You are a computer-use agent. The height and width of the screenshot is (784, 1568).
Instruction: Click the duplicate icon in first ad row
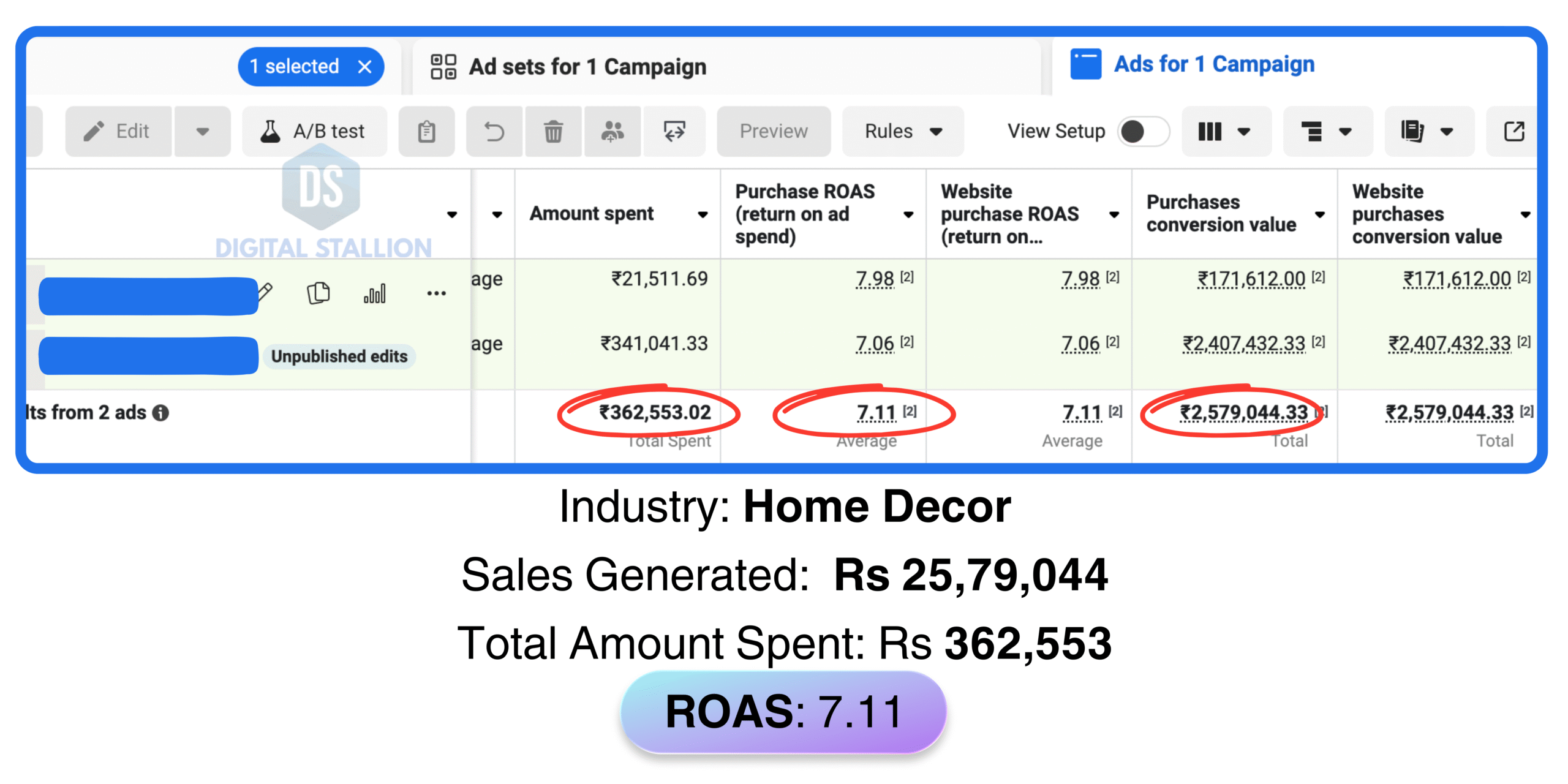318,293
